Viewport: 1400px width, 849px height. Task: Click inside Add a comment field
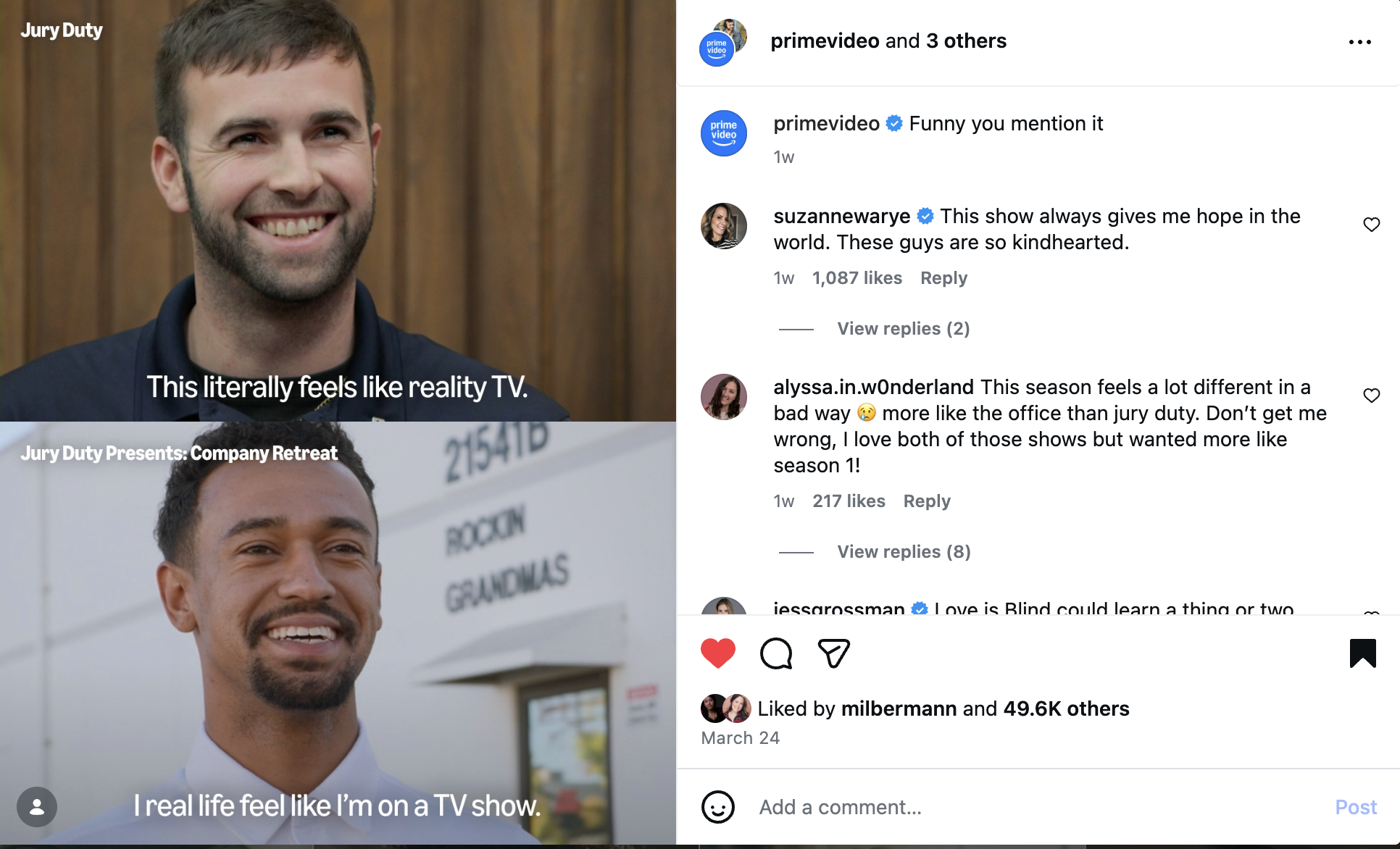[x=1036, y=807]
